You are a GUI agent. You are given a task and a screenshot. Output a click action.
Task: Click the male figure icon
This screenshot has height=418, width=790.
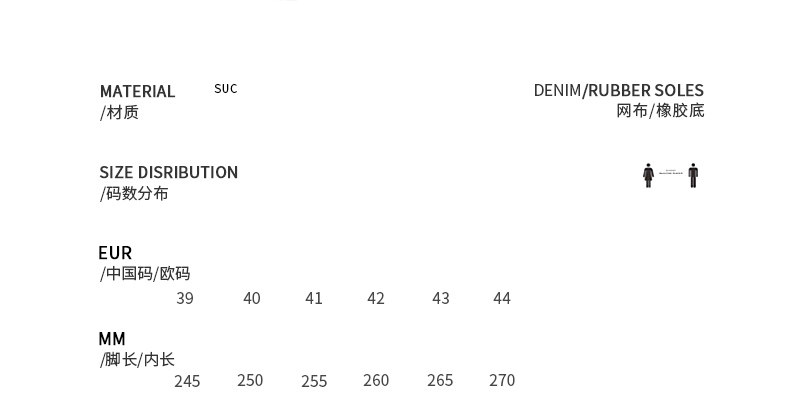693,176
